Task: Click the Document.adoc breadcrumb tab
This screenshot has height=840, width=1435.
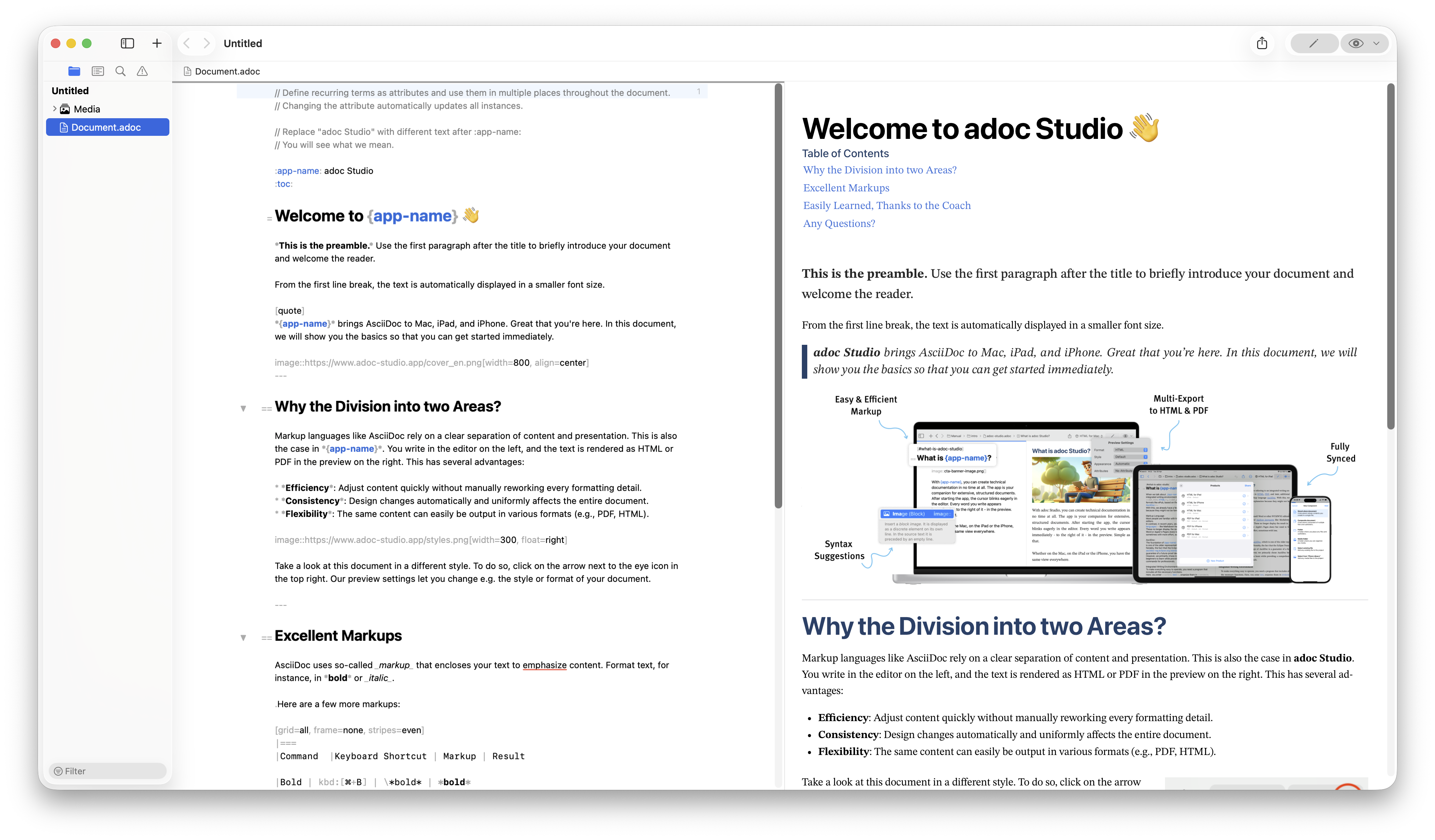Action: coord(222,71)
